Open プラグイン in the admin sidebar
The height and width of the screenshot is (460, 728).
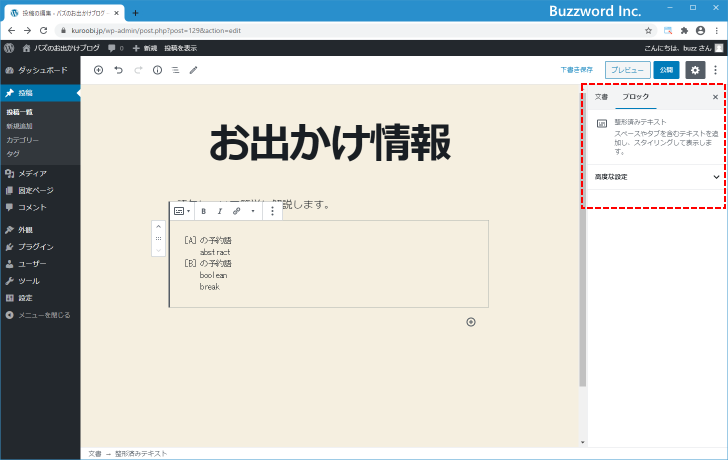pyautogui.click(x=36, y=246)
